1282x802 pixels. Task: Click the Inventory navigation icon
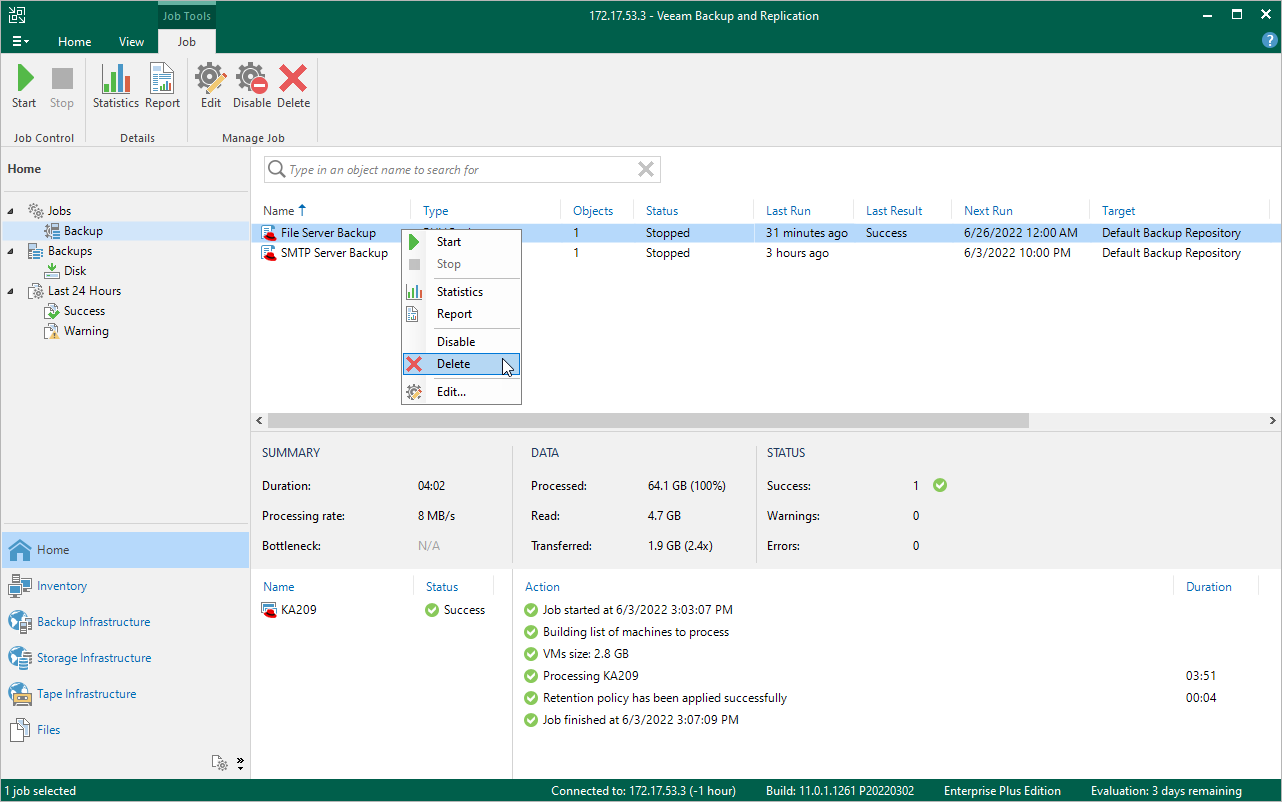tap(20, 586)
